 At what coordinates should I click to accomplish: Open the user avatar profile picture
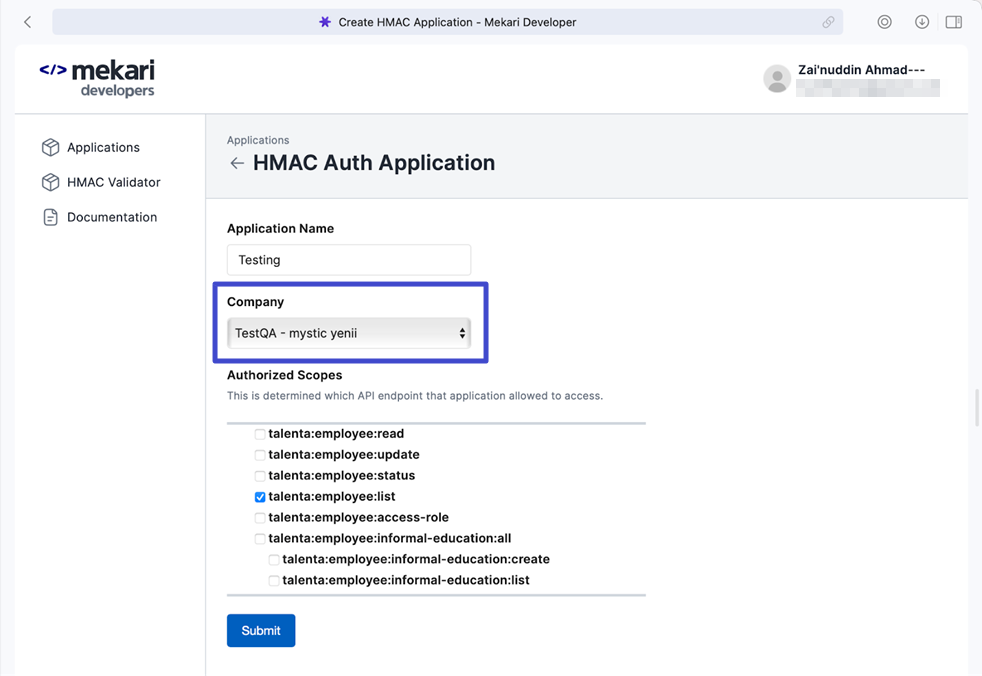point(777,79)
